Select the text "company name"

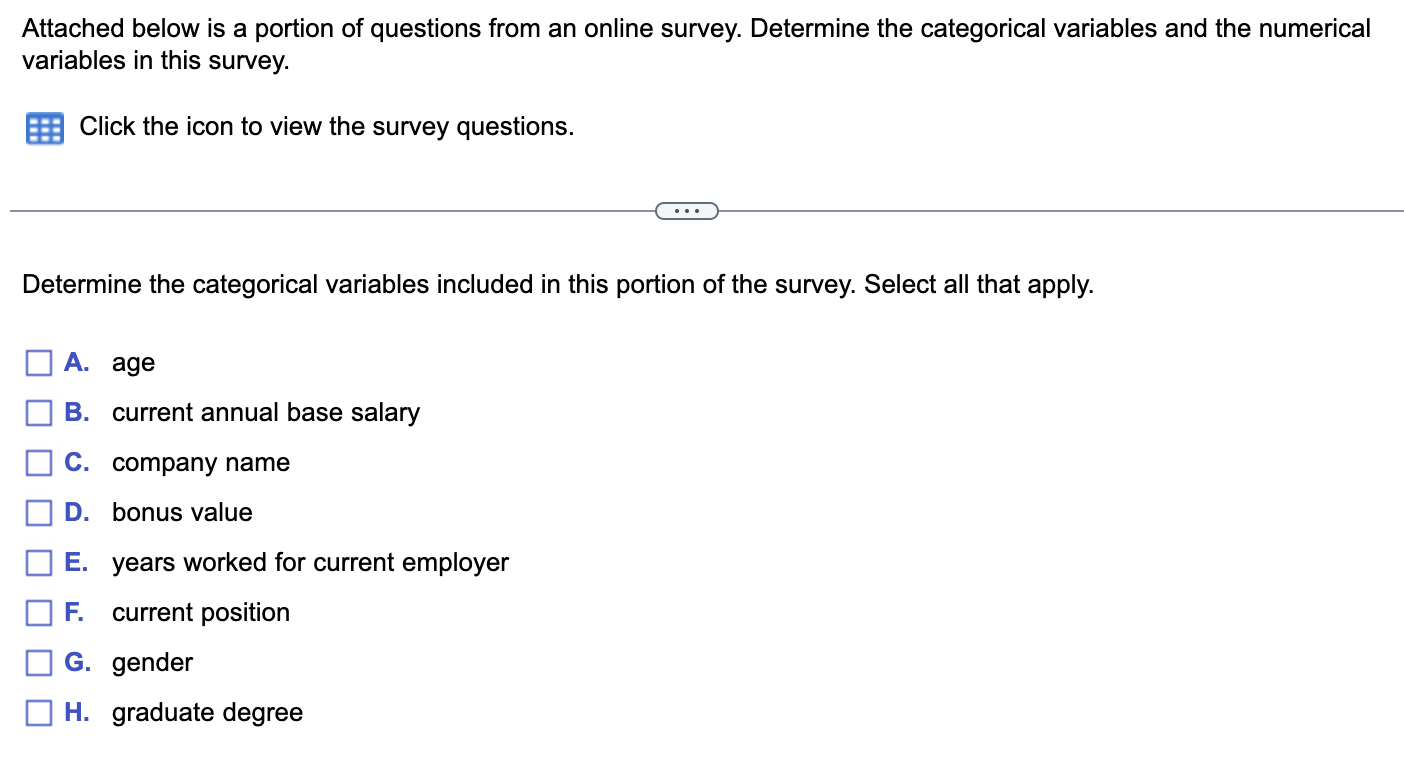coord(200,462)
